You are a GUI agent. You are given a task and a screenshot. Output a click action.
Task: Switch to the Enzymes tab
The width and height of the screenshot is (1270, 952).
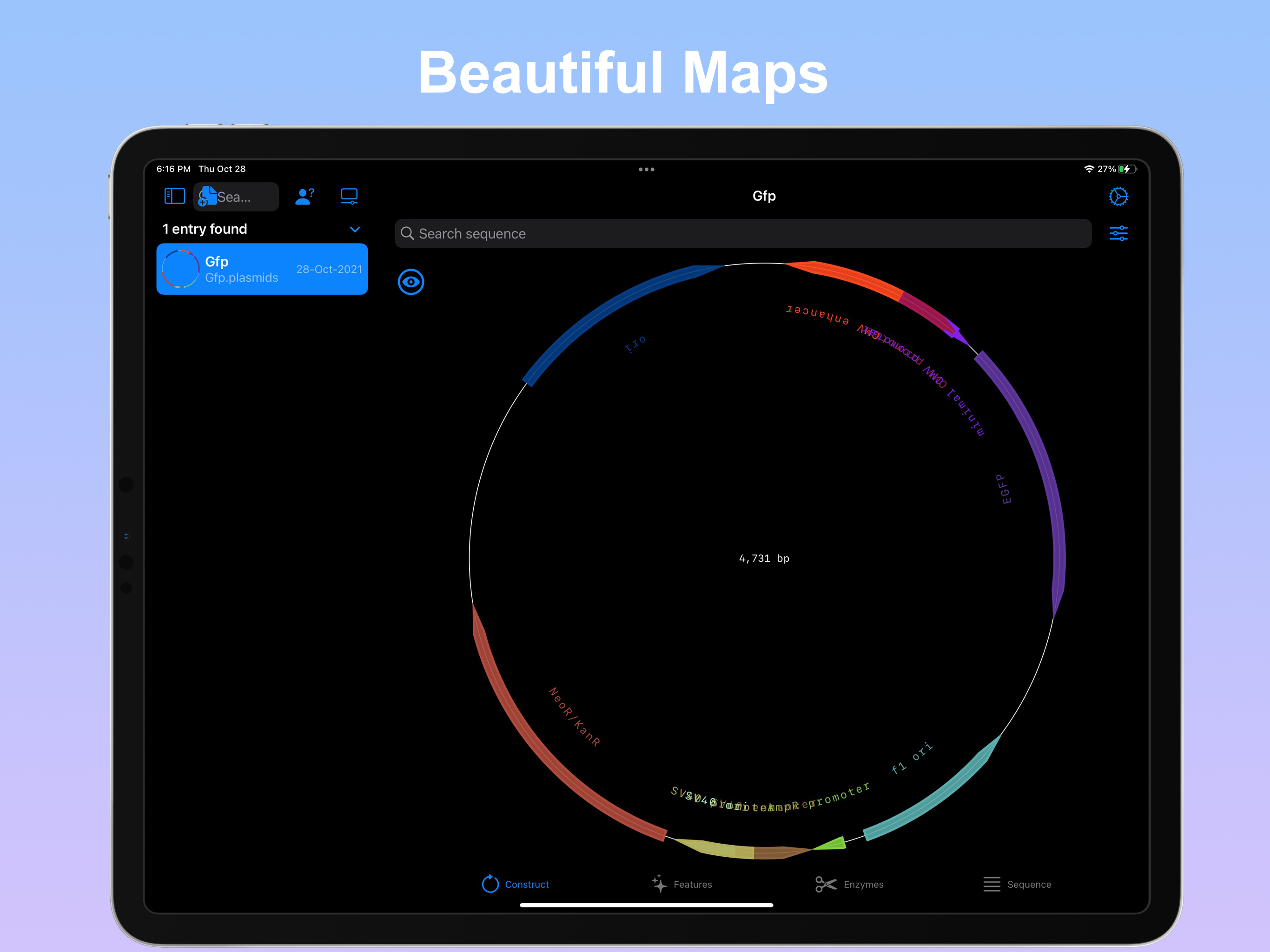pos(849,884)
